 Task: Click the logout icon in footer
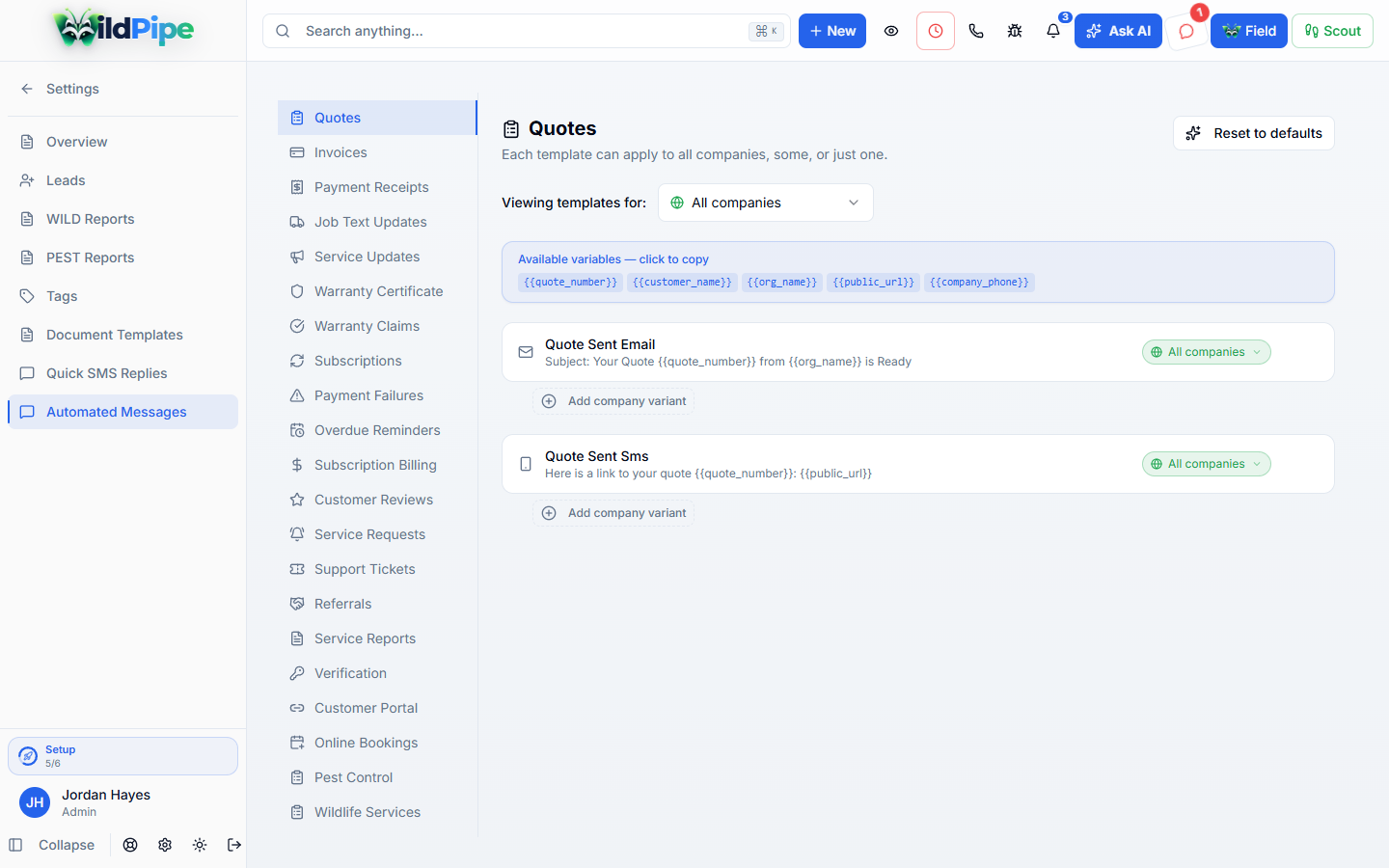234,845
